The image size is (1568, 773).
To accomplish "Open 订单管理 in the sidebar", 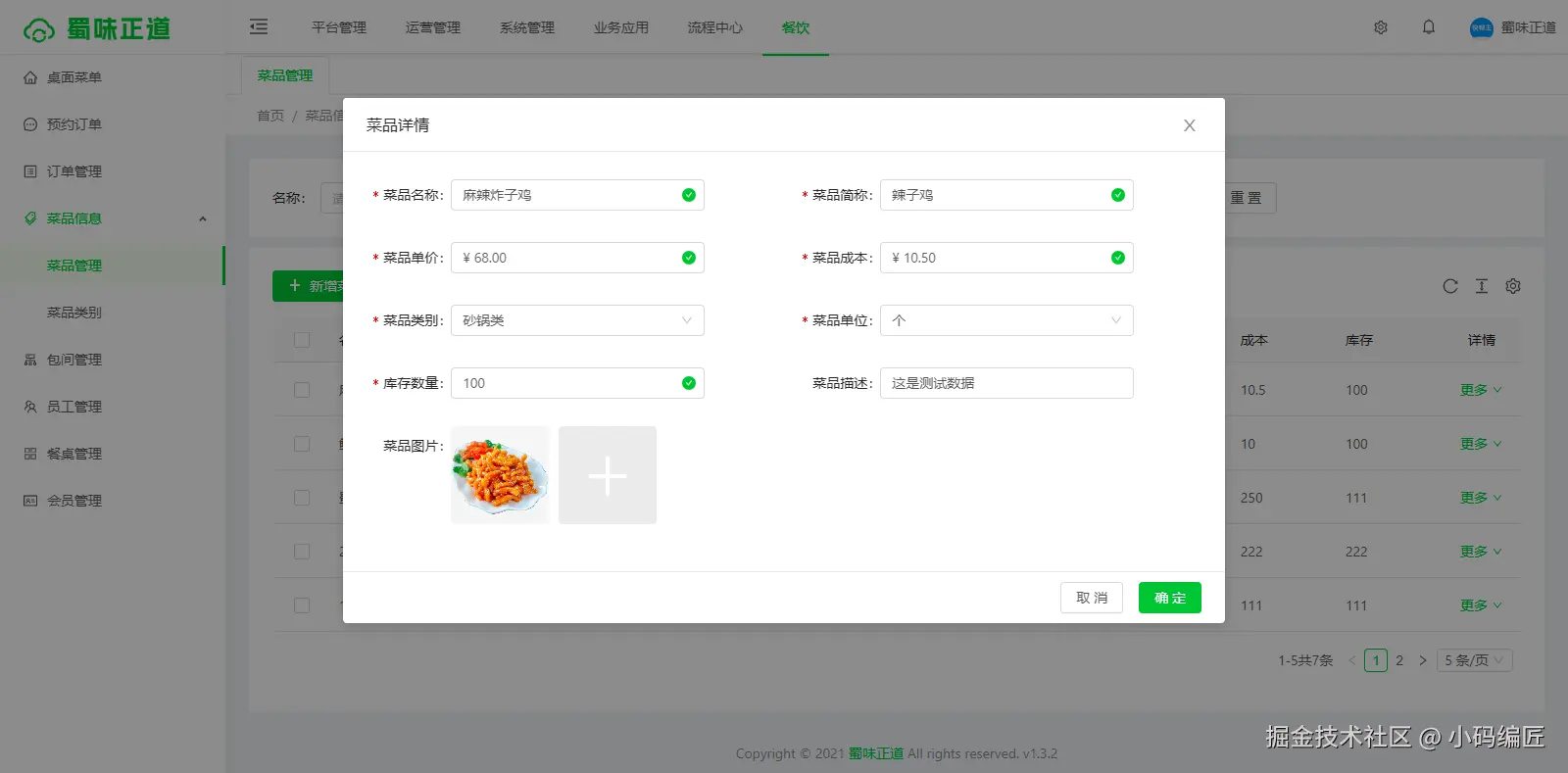I will 74,171.
